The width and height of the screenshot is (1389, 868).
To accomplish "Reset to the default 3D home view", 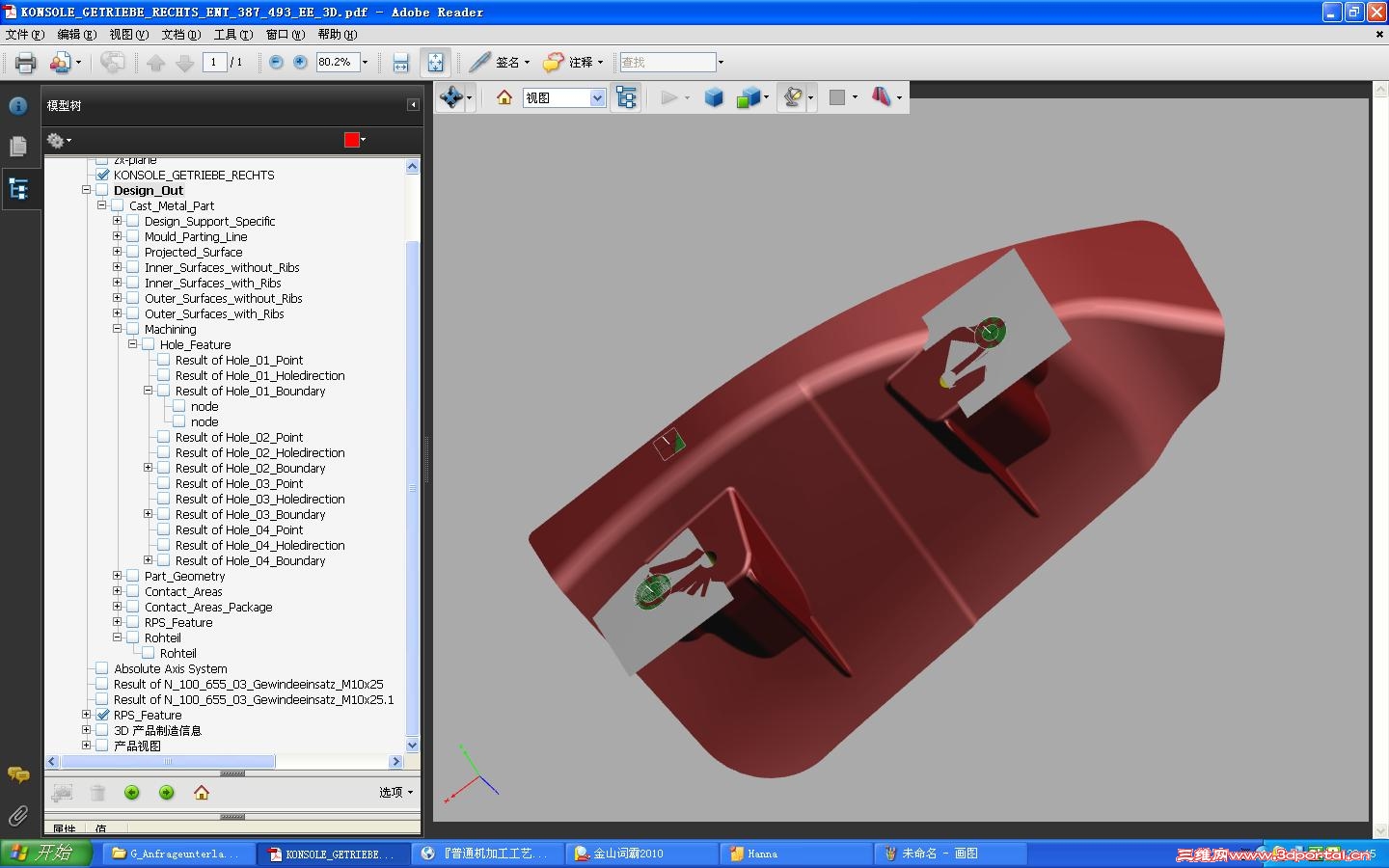I will (504, 97).
